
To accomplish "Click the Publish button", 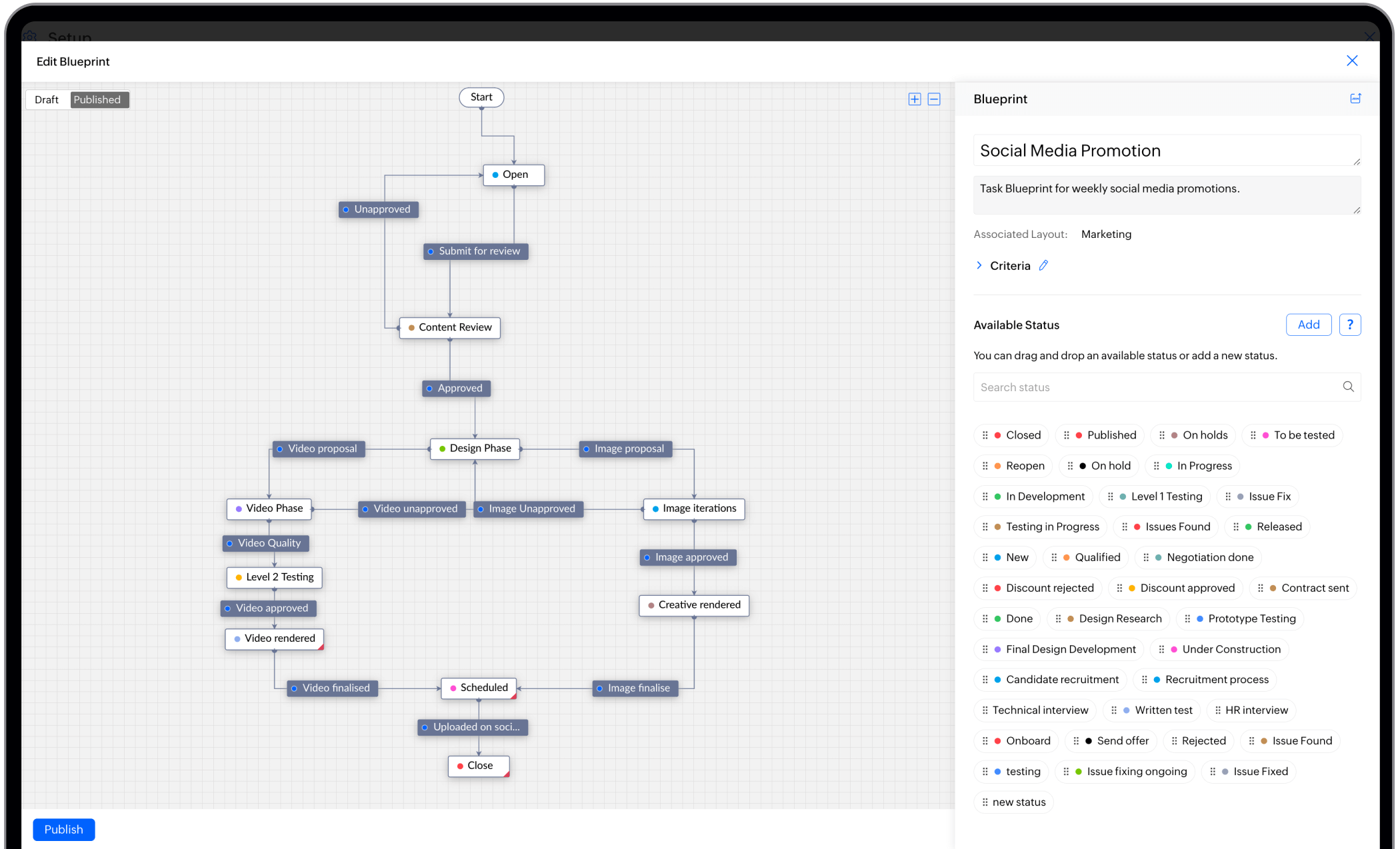I will pos(63,829).
